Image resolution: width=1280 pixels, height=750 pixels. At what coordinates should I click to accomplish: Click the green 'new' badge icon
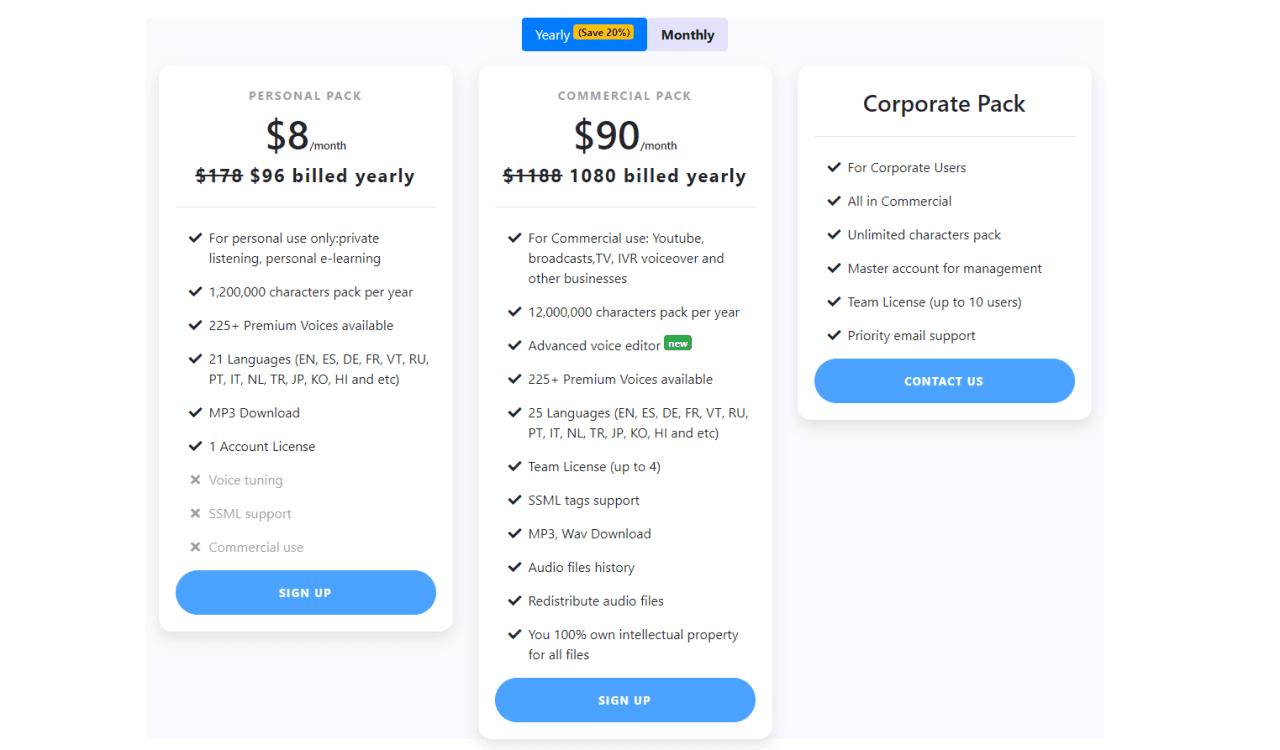pyautogui.click(x=678, y=343)
